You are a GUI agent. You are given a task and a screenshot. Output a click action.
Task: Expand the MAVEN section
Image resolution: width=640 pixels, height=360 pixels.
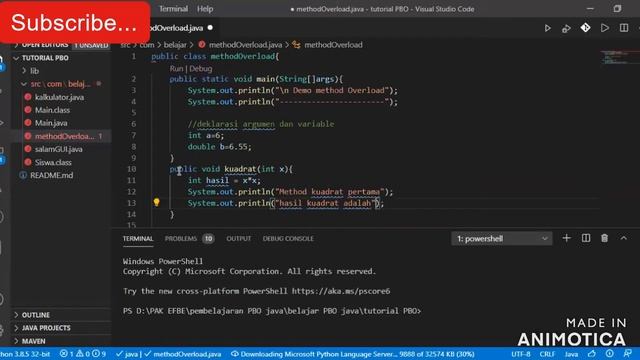61,341
